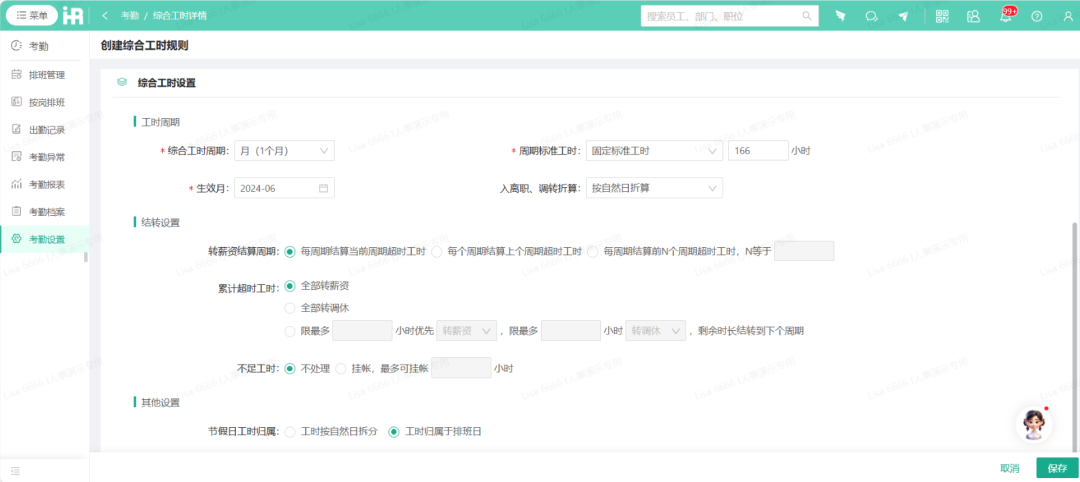1080x482 pixels.
Task: Select 每个周期结算上个周期超时工时 radio option
Action: click(437, 251)
